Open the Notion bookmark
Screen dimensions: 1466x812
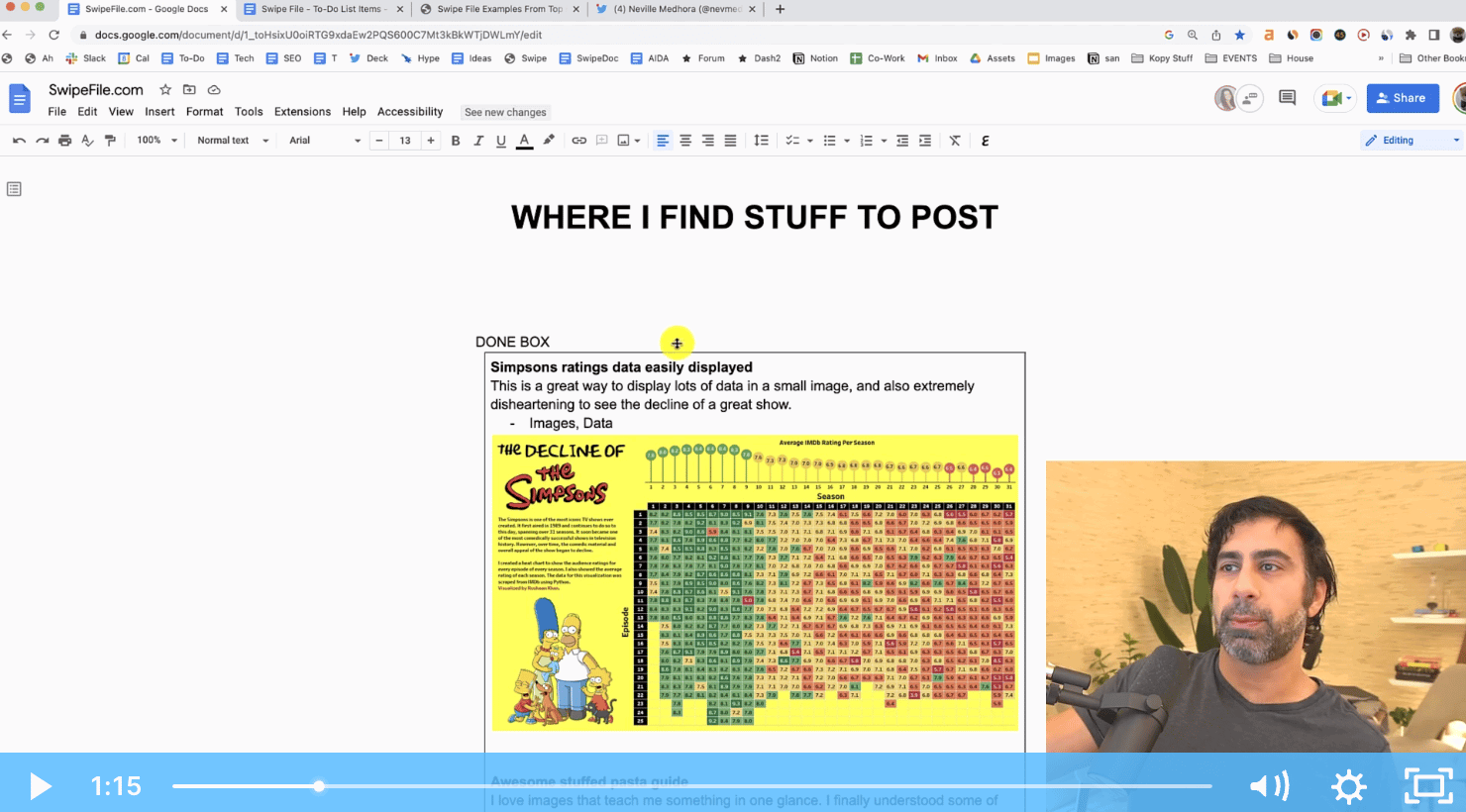pyautogui.click(x=815, y=58)
